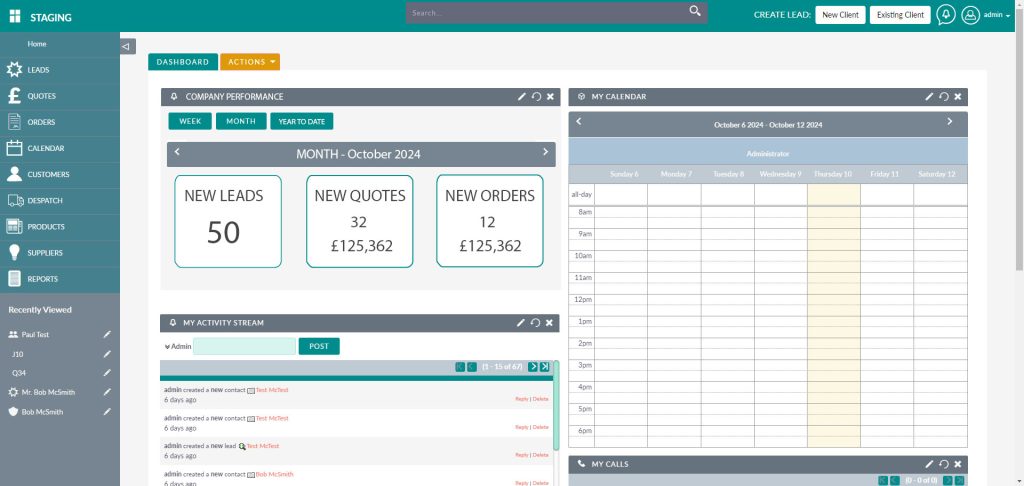This screenshot has height=486, width=1024.
Task: Click the New Client button
Action: [840, 15]
